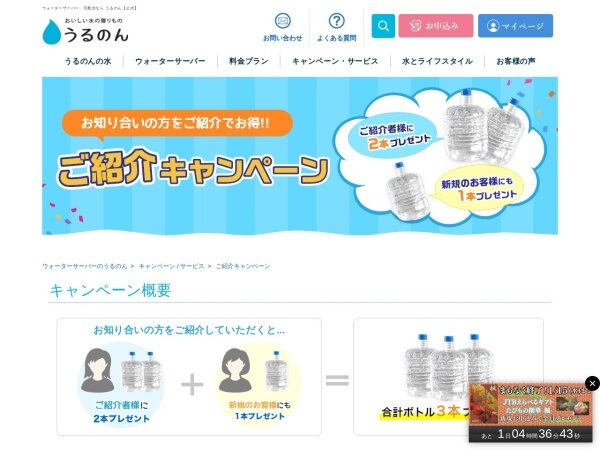Select キャンペーン・サービス in the navigation
The height and width of the screenshot is (450, 600).
(x=335, y=61)
